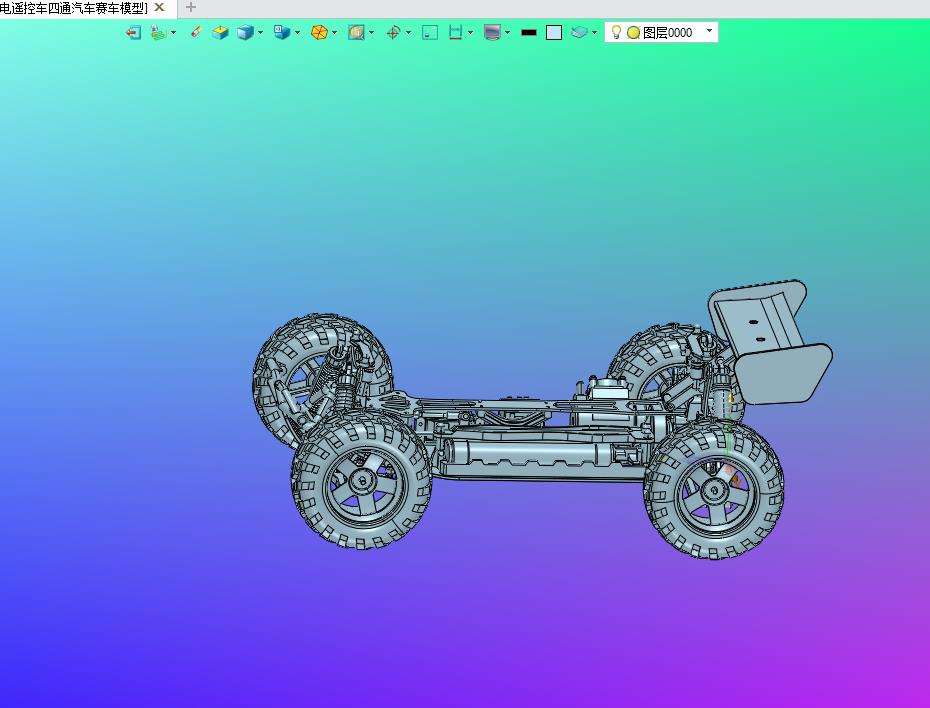Expand the monitor display dropdown
This screenshot has width=930, height=708.
point(508,33)
